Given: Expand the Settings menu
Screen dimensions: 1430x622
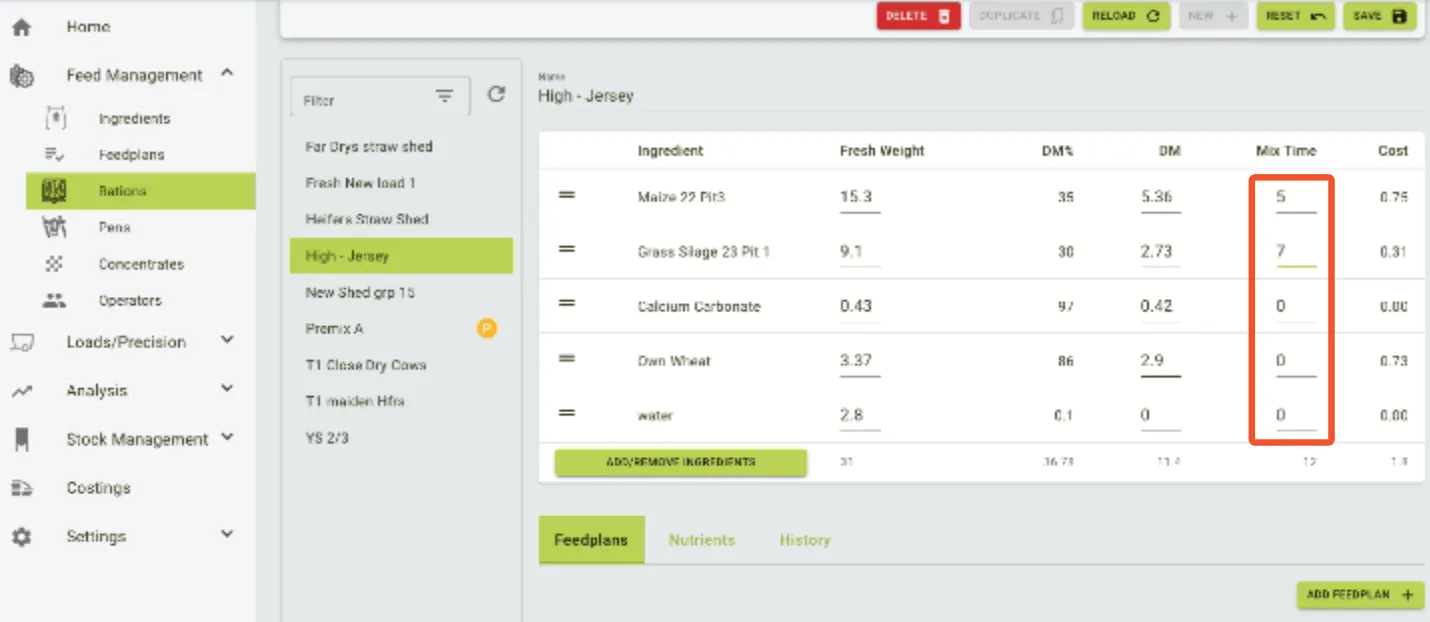Looking at the screenshot, I should pos(227,535).
